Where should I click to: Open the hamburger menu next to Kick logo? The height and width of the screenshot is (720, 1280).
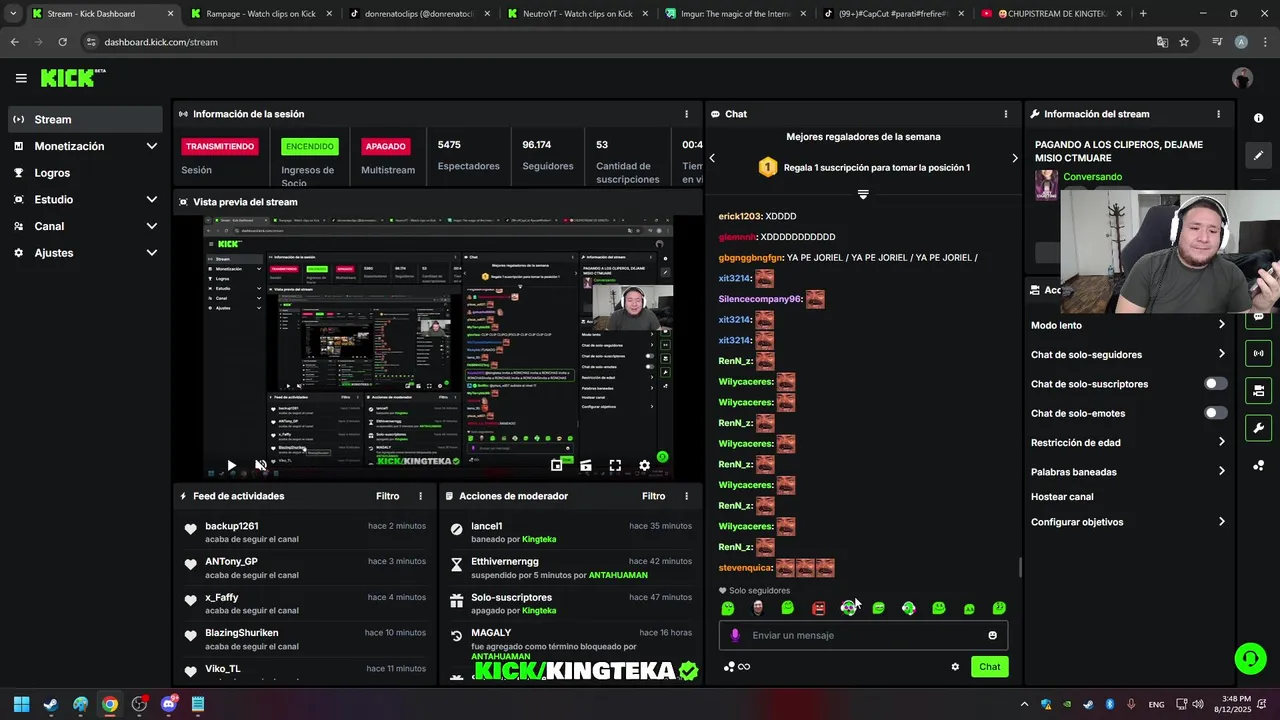point(21,78)
